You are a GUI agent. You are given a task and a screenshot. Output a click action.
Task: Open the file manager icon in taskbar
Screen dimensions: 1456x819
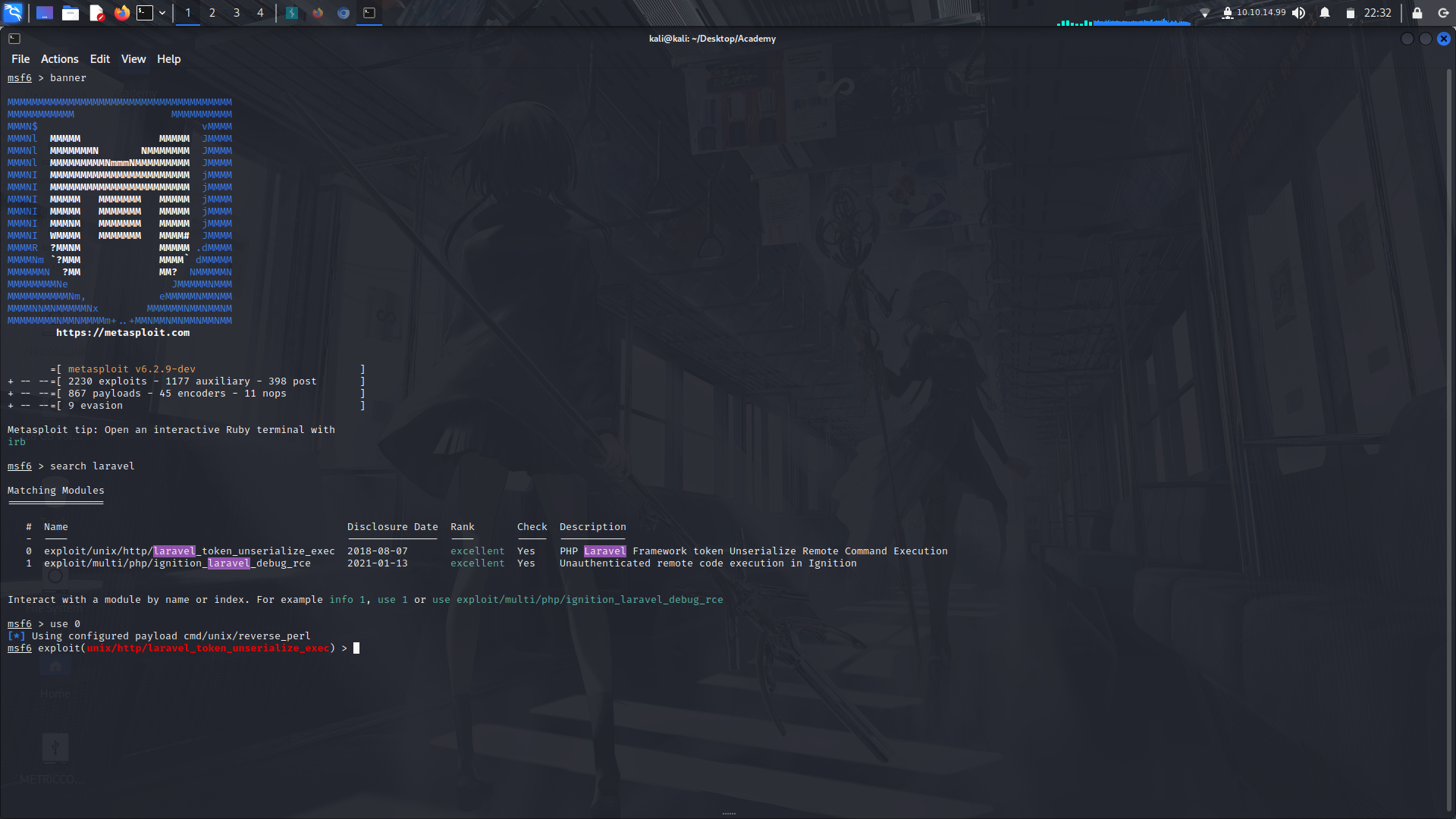pyautogui.click(x=71, y=13)
